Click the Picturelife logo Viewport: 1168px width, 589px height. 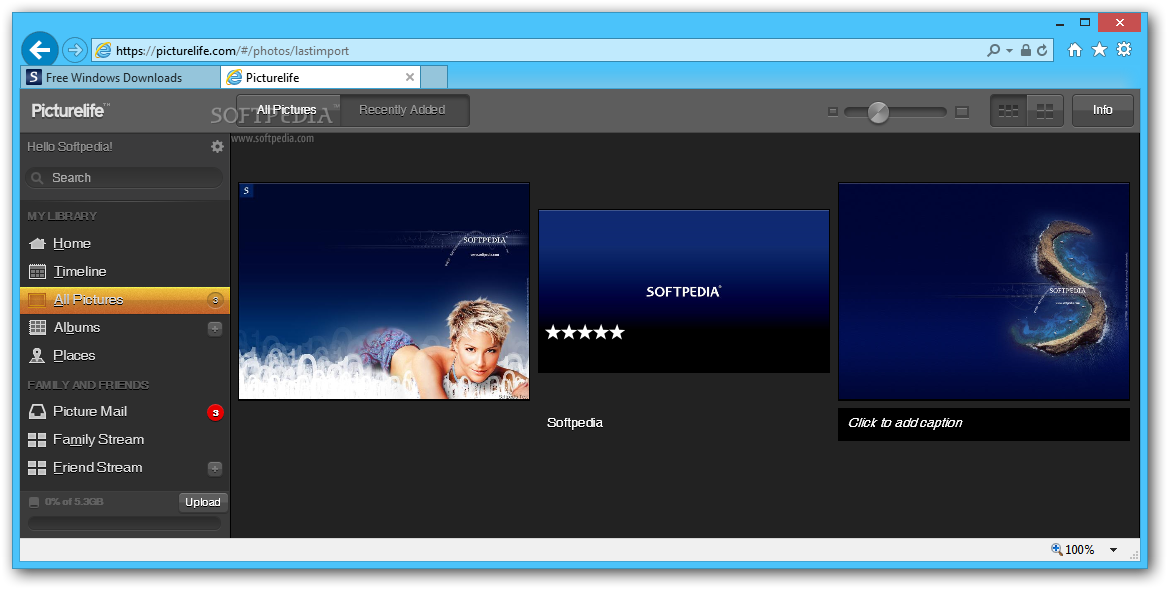(70, 111)
